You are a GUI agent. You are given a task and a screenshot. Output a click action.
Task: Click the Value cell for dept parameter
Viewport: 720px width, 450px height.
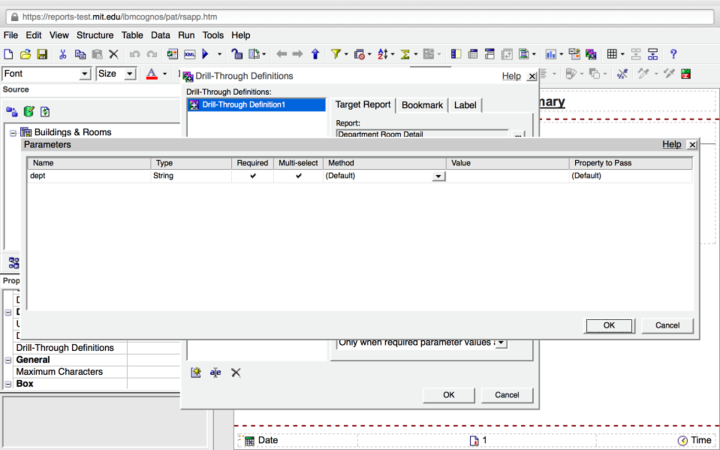(x=507, y=176)
